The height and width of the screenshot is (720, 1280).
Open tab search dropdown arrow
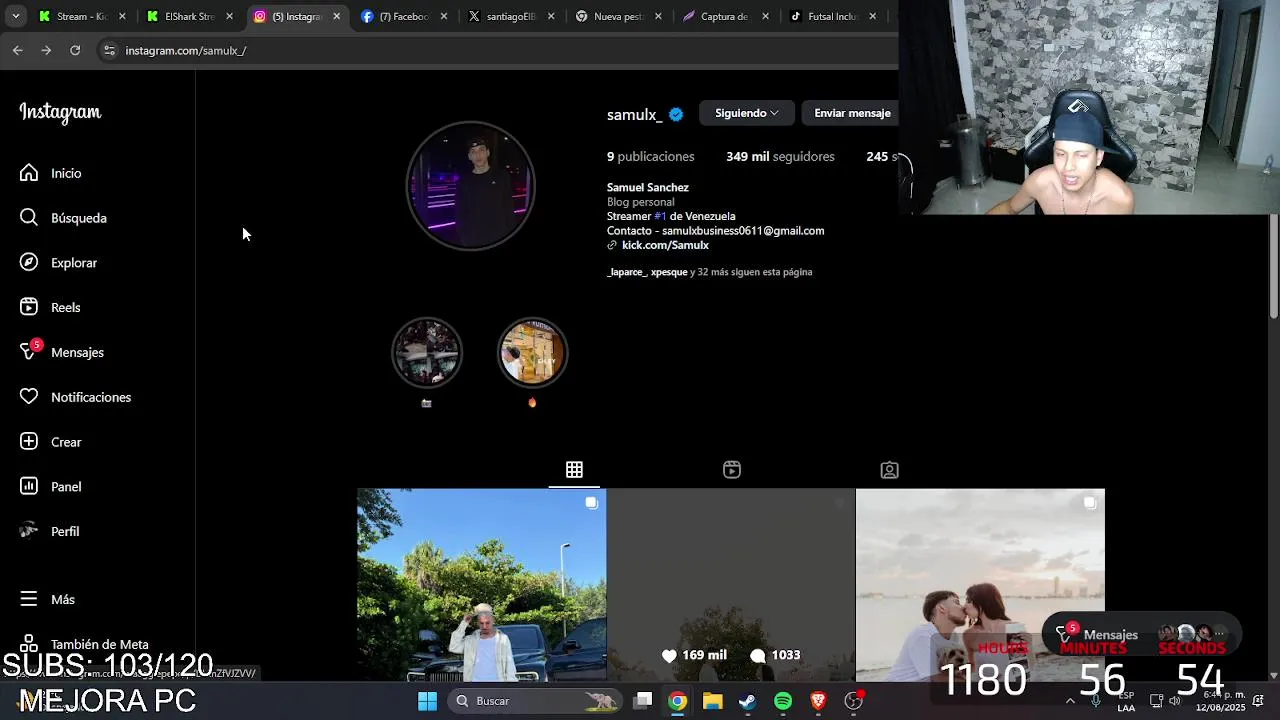(x=15, y=16)
